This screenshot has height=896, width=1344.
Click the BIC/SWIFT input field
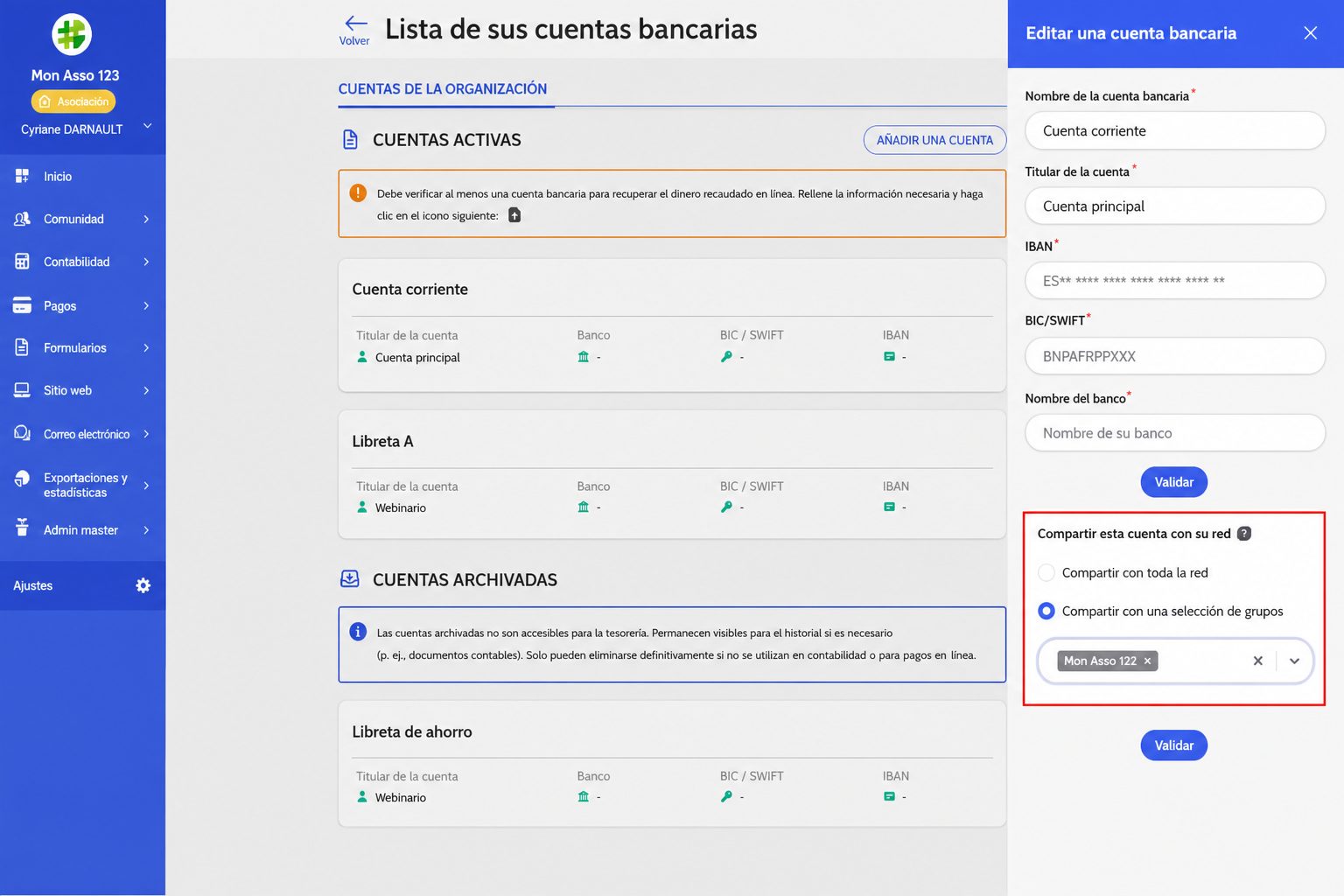[1174, 356]
